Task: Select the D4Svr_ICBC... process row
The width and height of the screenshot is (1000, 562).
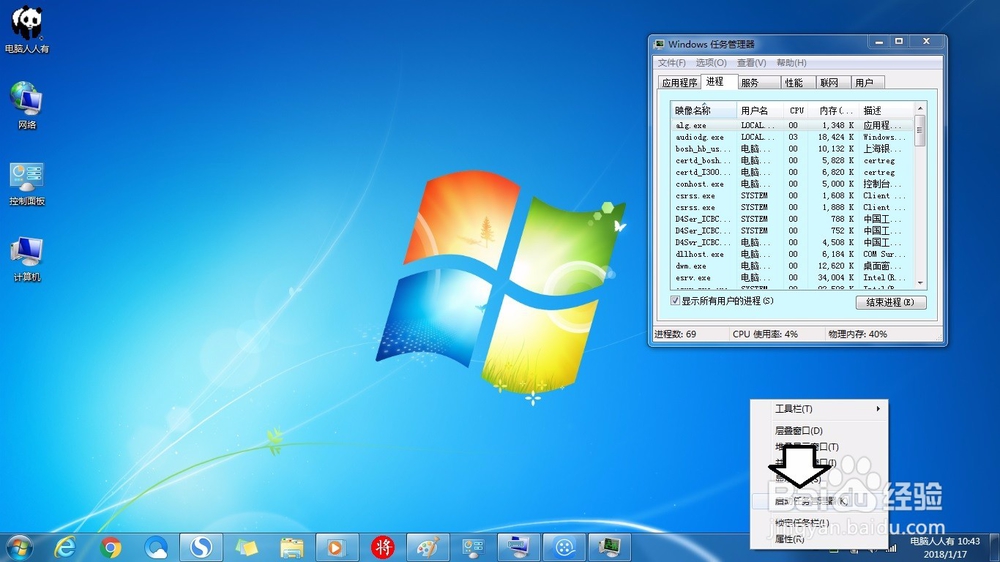Action: click(x=793, y=242)
